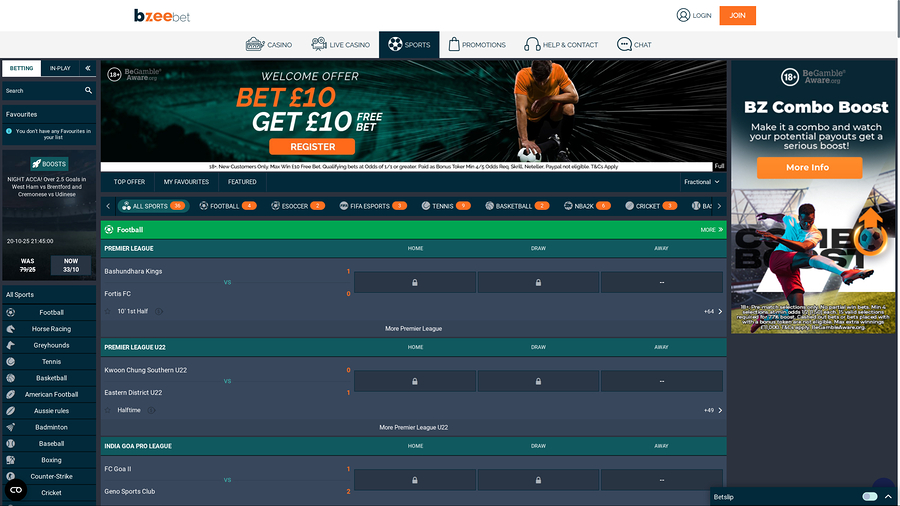Favourite the Kwoon Chung Southern U22 match
Viewport: 900px width, 506px height.
click(x=107, y=410)
